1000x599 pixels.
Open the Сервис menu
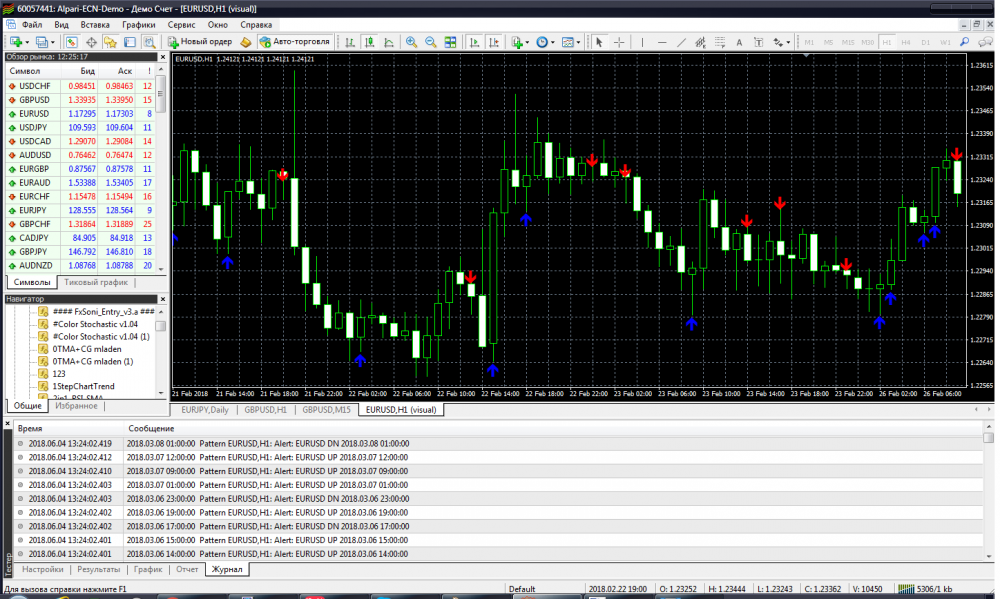(x=182, y=25)
